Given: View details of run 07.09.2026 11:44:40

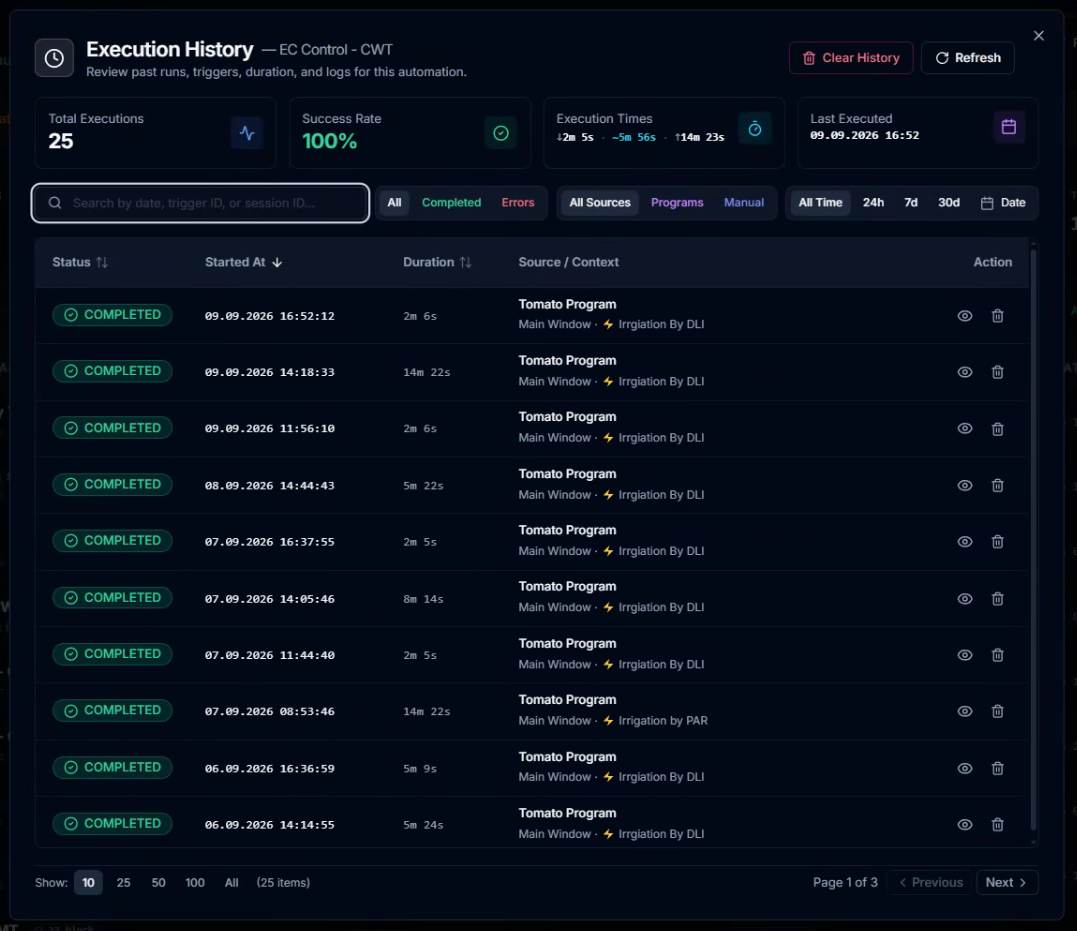Looking at the screenshot, I should tap(965, 655).
